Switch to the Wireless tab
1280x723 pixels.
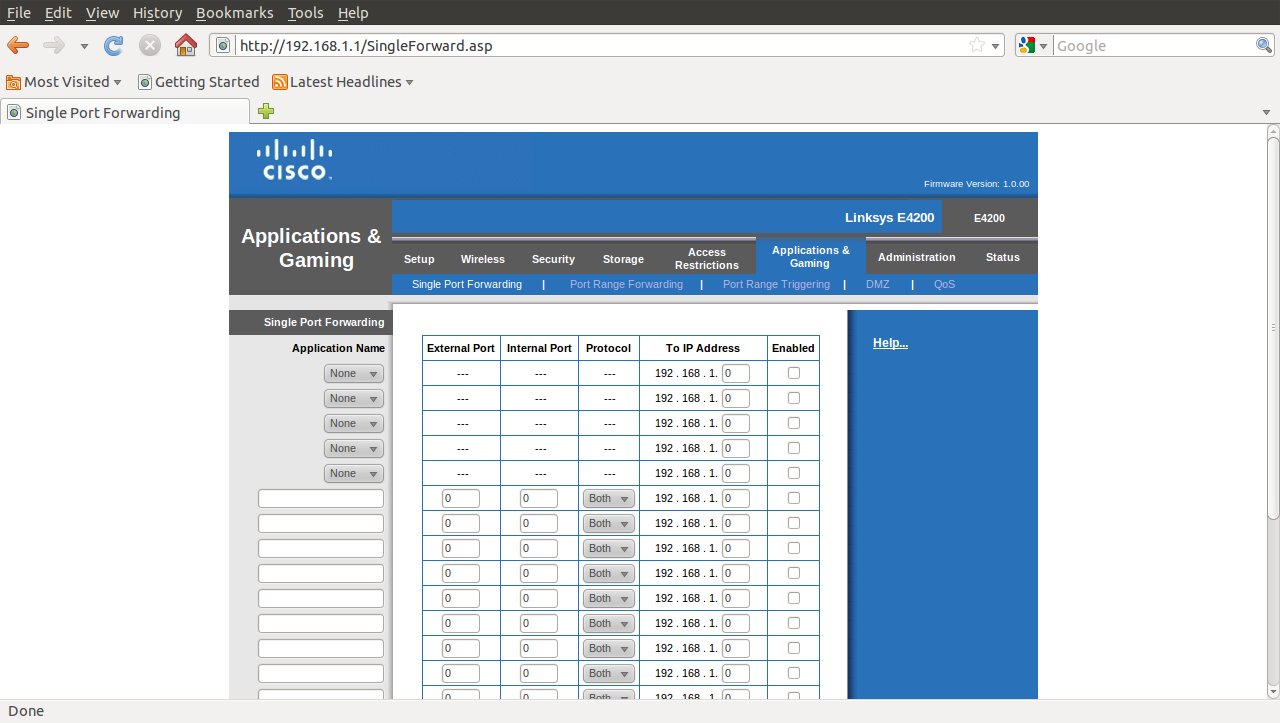pos(482,259)
